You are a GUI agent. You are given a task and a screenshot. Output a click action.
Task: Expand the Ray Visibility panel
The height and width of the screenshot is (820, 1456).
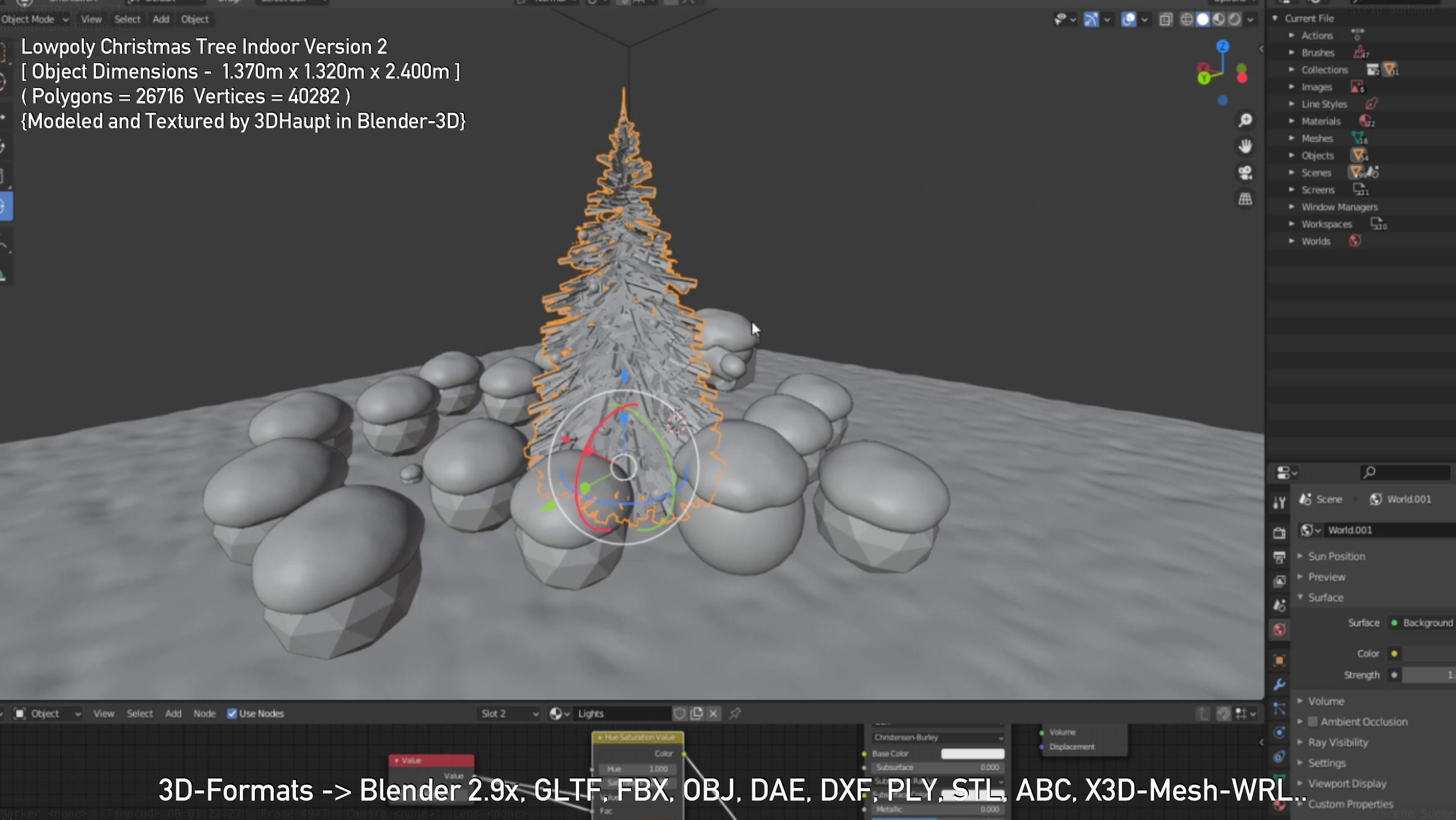click(x=1300, y=742)
